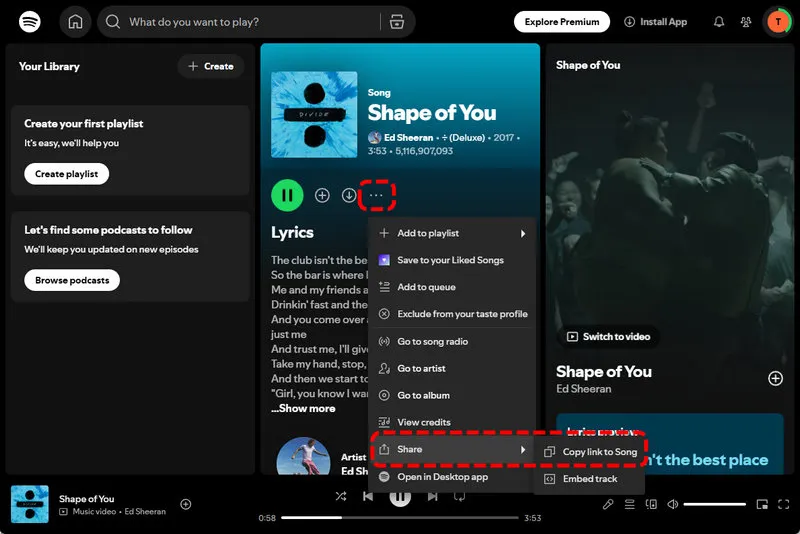Open the queue icon

point(630,504)
